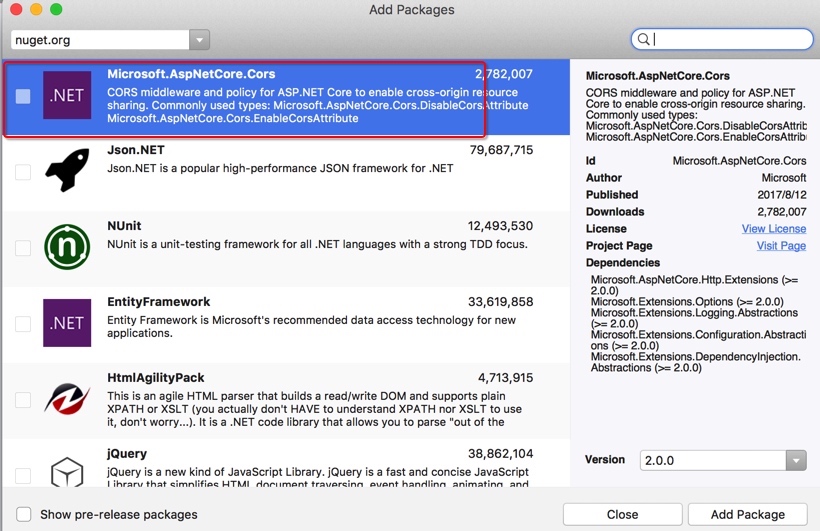Click EntityFramework download count 33,619,858
The image size is (820, 531).
pyautogui.click(x=500, y=302)
